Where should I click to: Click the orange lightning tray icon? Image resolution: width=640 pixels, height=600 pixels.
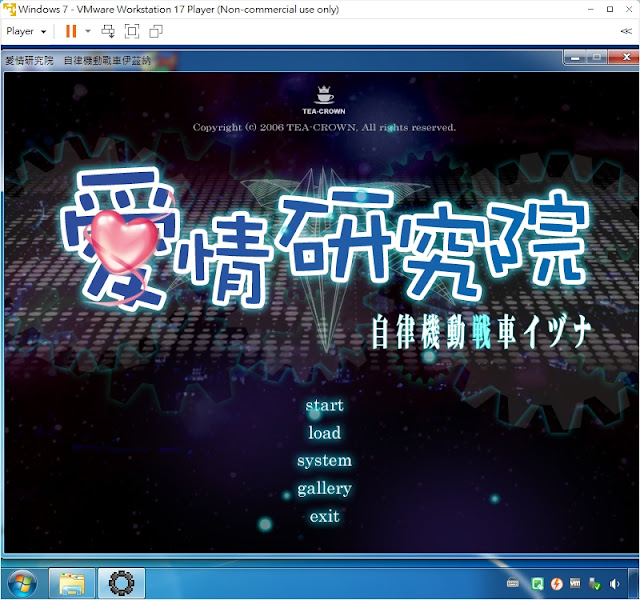(x=556, y=584)
